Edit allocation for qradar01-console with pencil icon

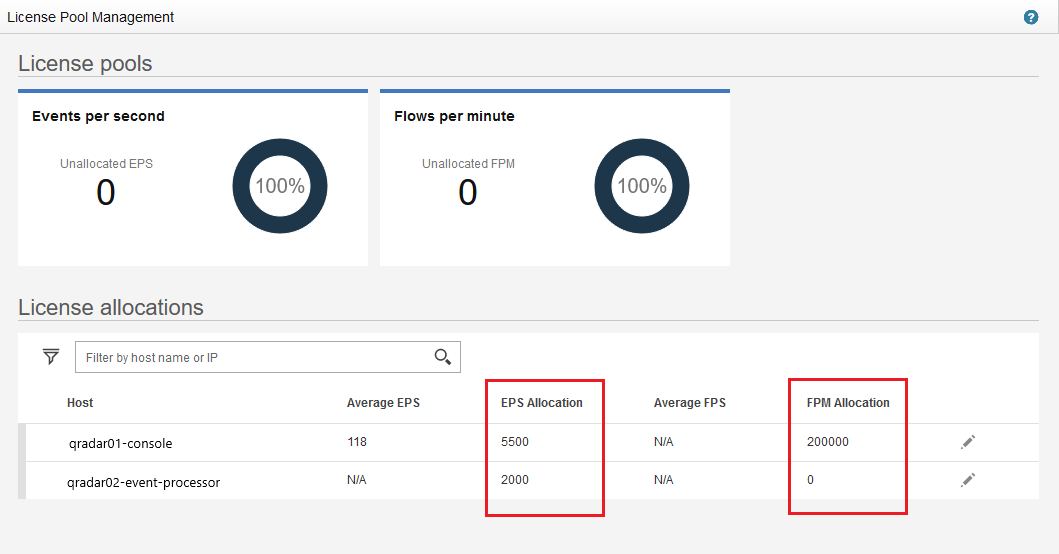click(x=968, y=442)
